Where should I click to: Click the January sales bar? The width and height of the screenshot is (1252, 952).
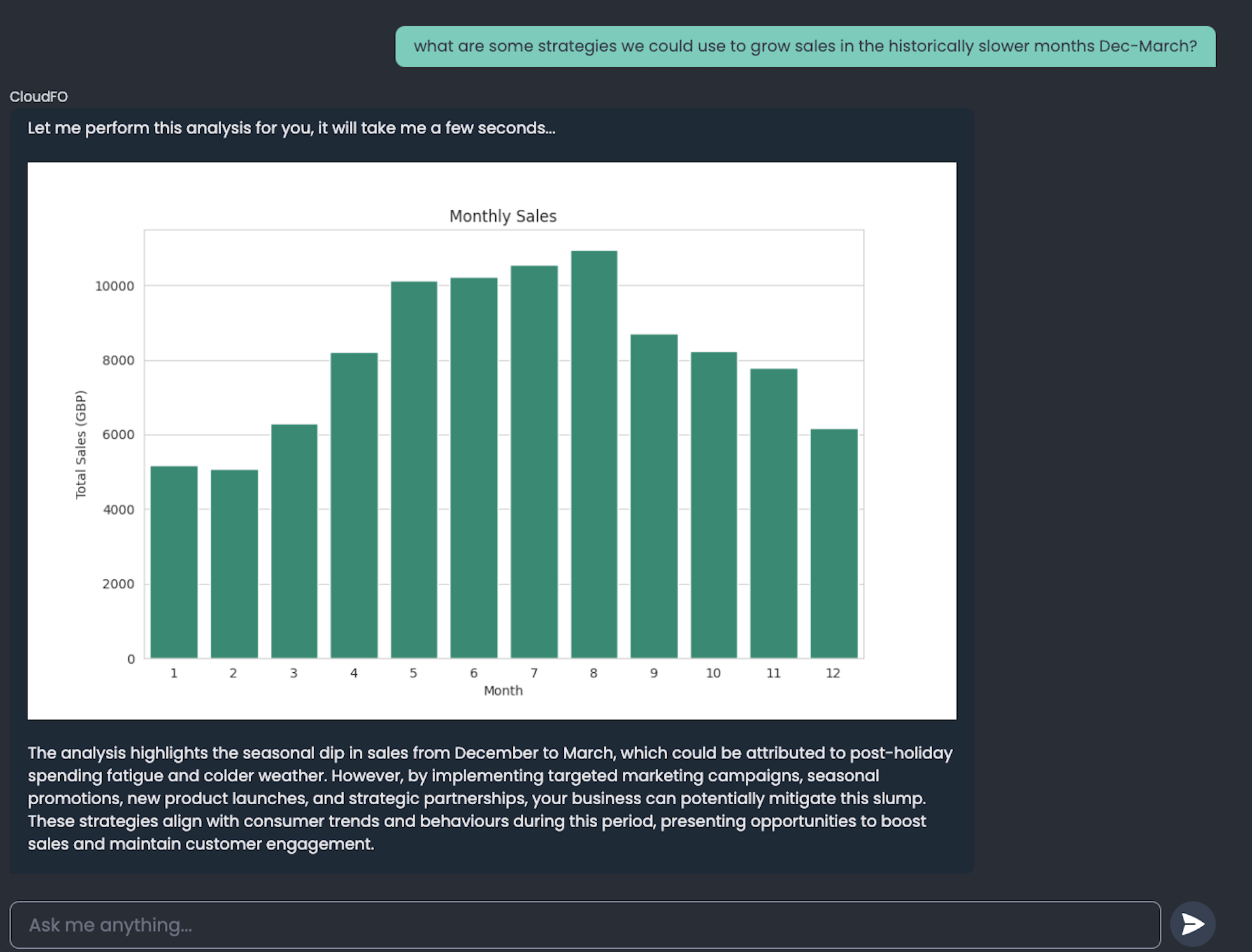(173, 562)
